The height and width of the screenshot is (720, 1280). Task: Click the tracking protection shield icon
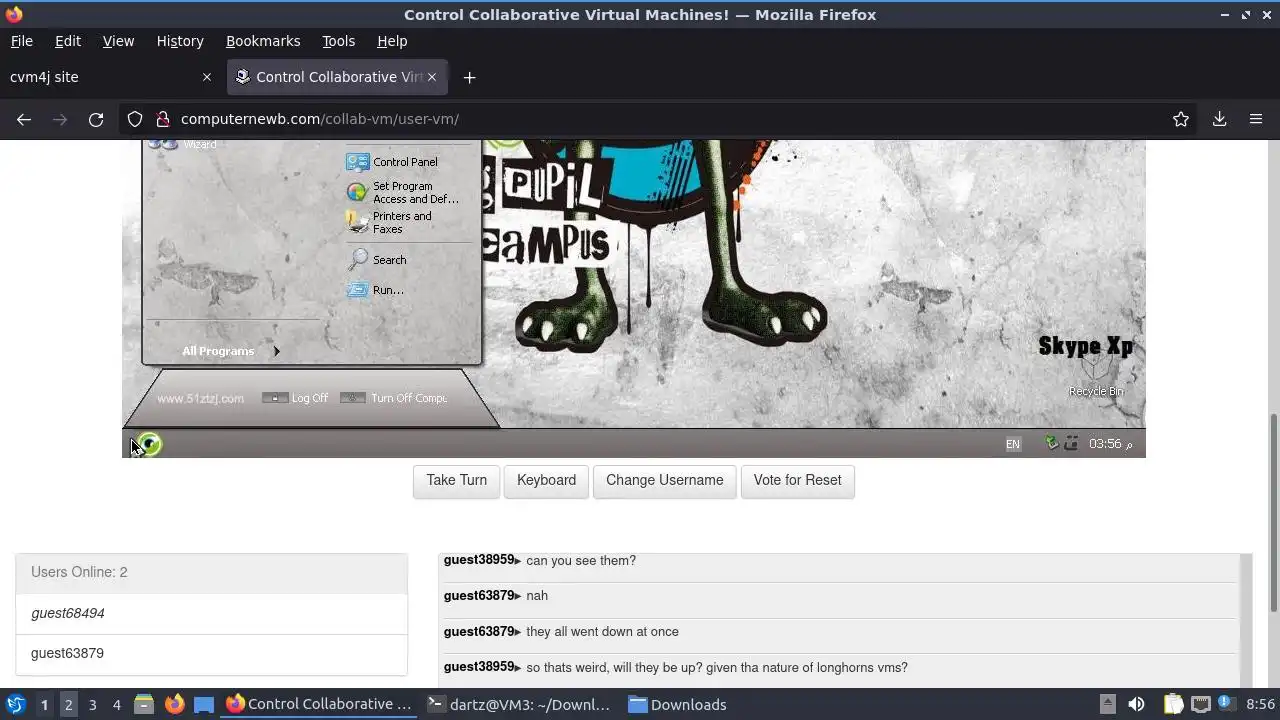click(x=135, y=119)
